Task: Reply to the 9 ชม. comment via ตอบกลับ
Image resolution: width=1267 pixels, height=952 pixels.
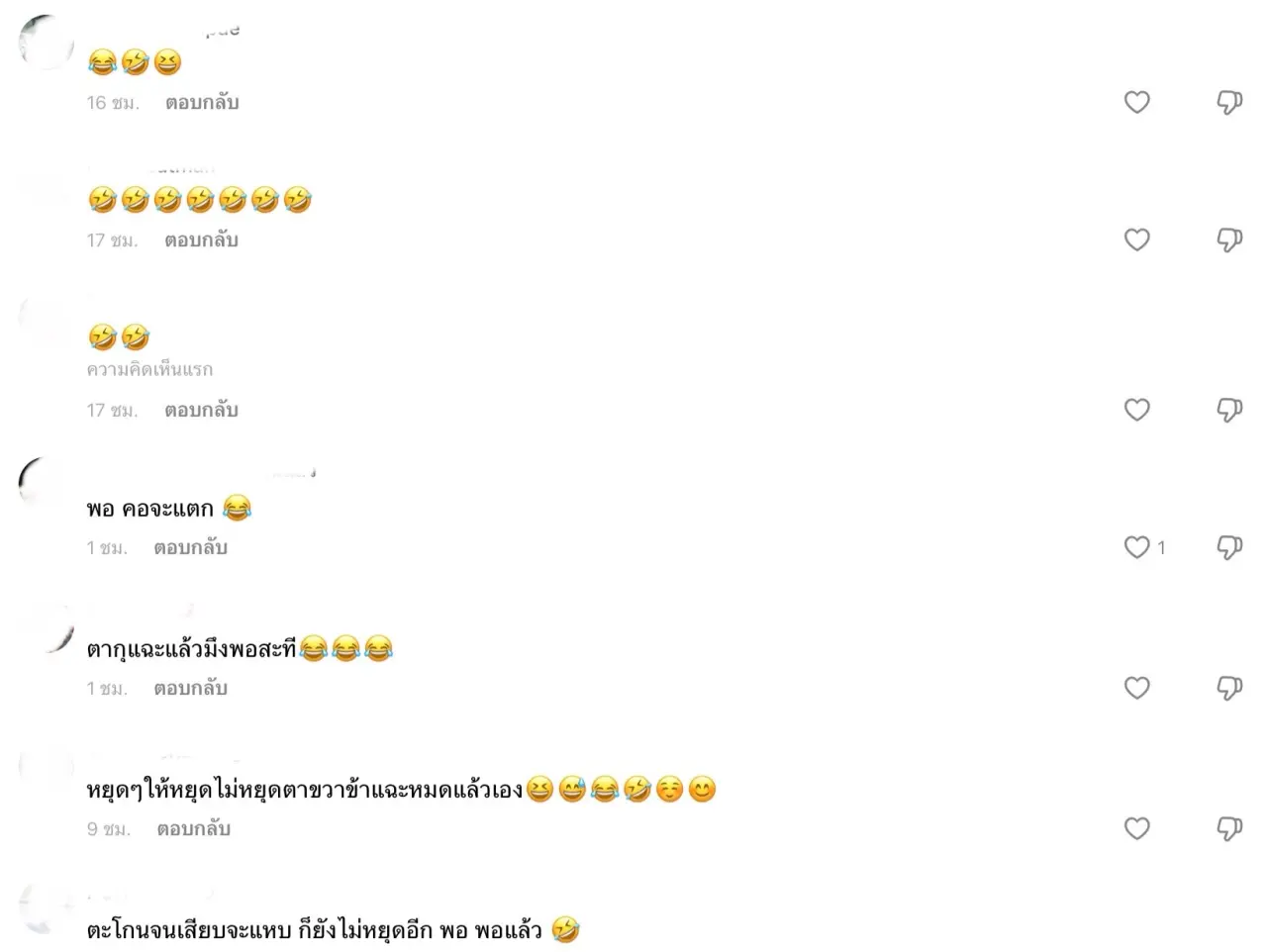Action: pos(194,828)
